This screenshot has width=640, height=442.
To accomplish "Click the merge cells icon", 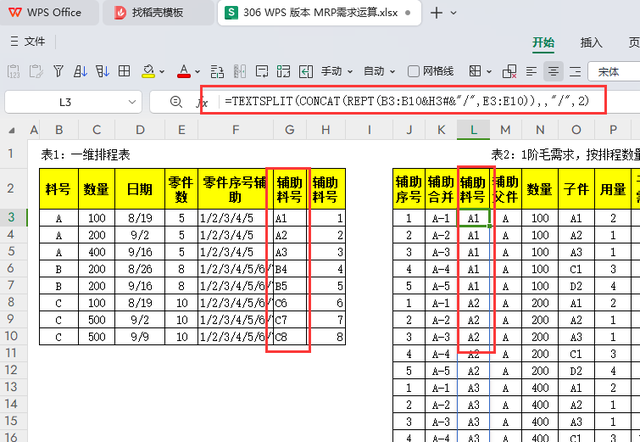I will click(x=283, y=71).
